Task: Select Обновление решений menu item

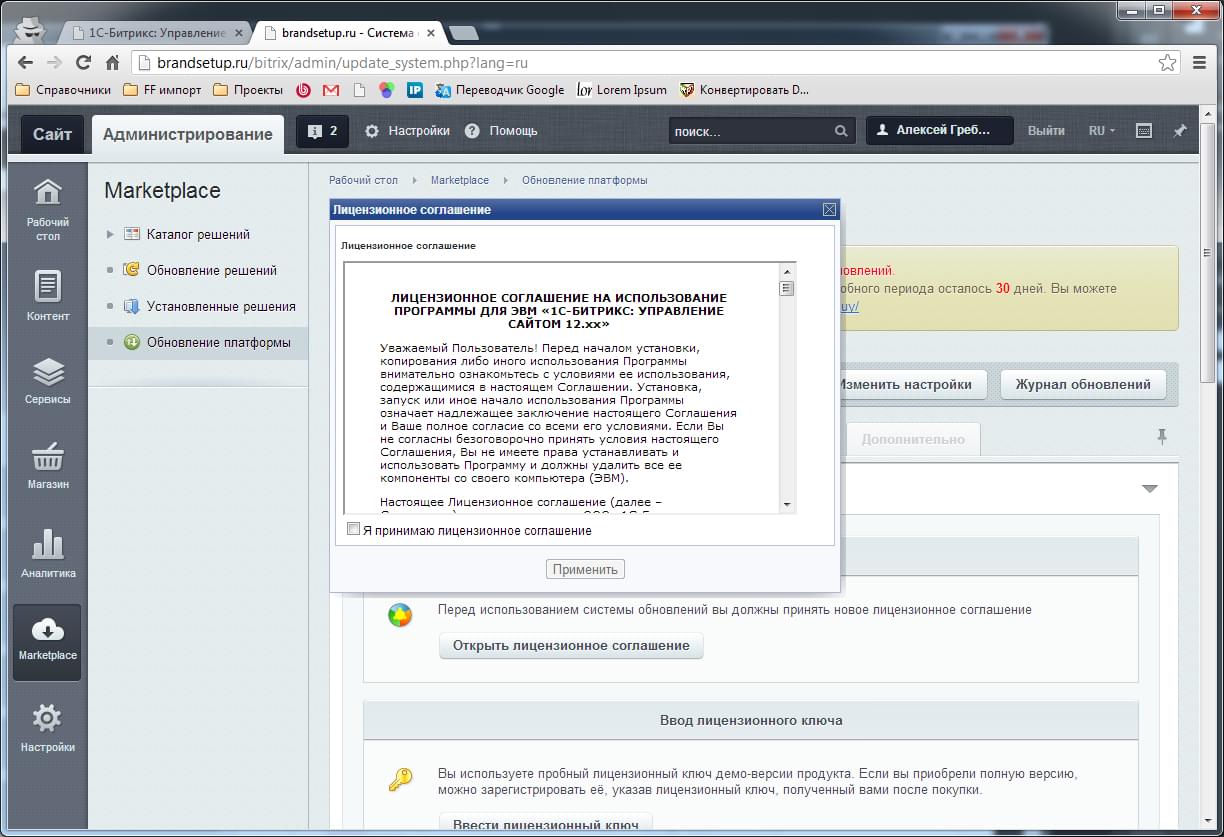Action: tap(211, 270)
